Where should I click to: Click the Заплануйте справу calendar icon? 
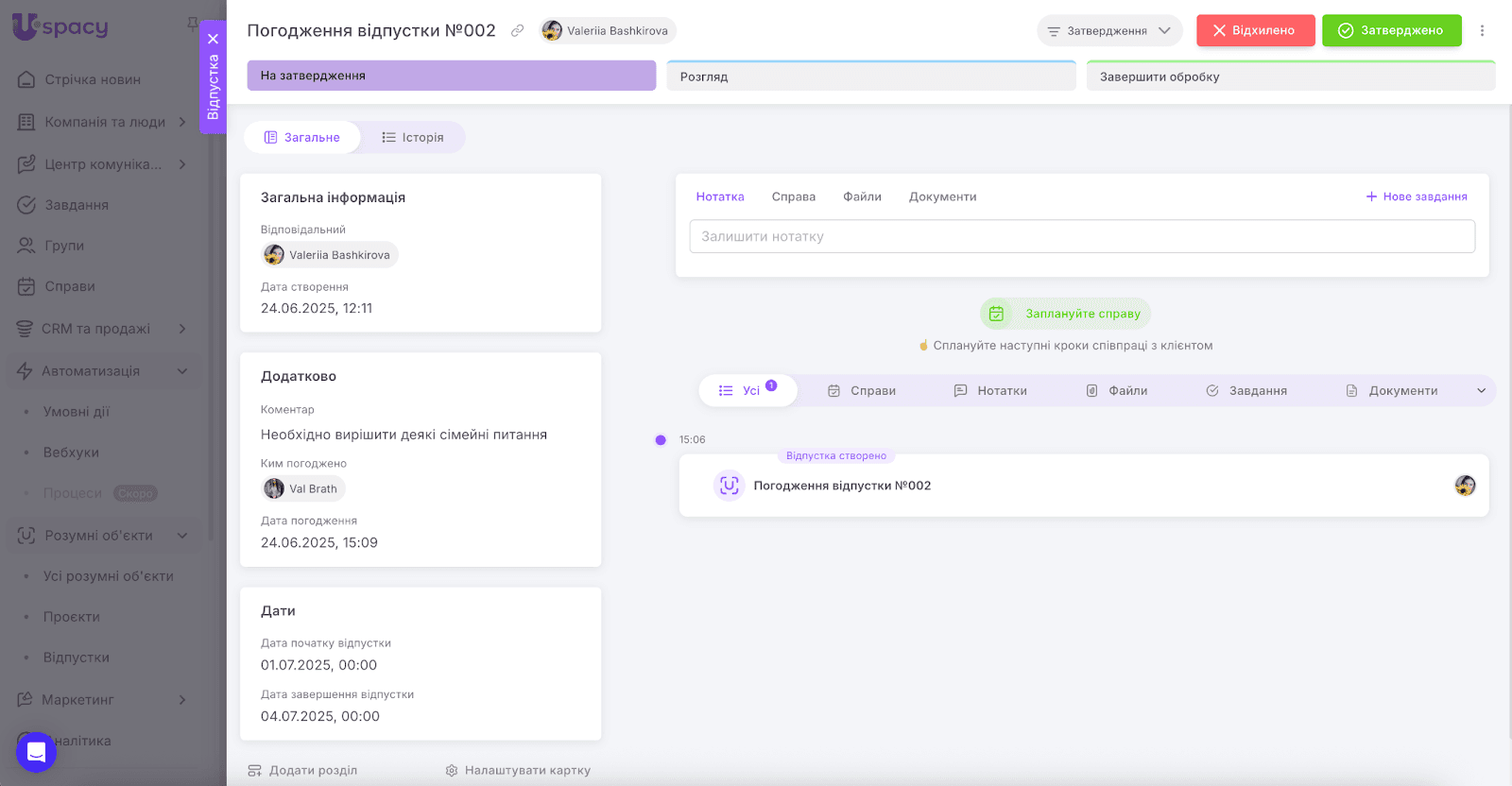coord(996,314)
